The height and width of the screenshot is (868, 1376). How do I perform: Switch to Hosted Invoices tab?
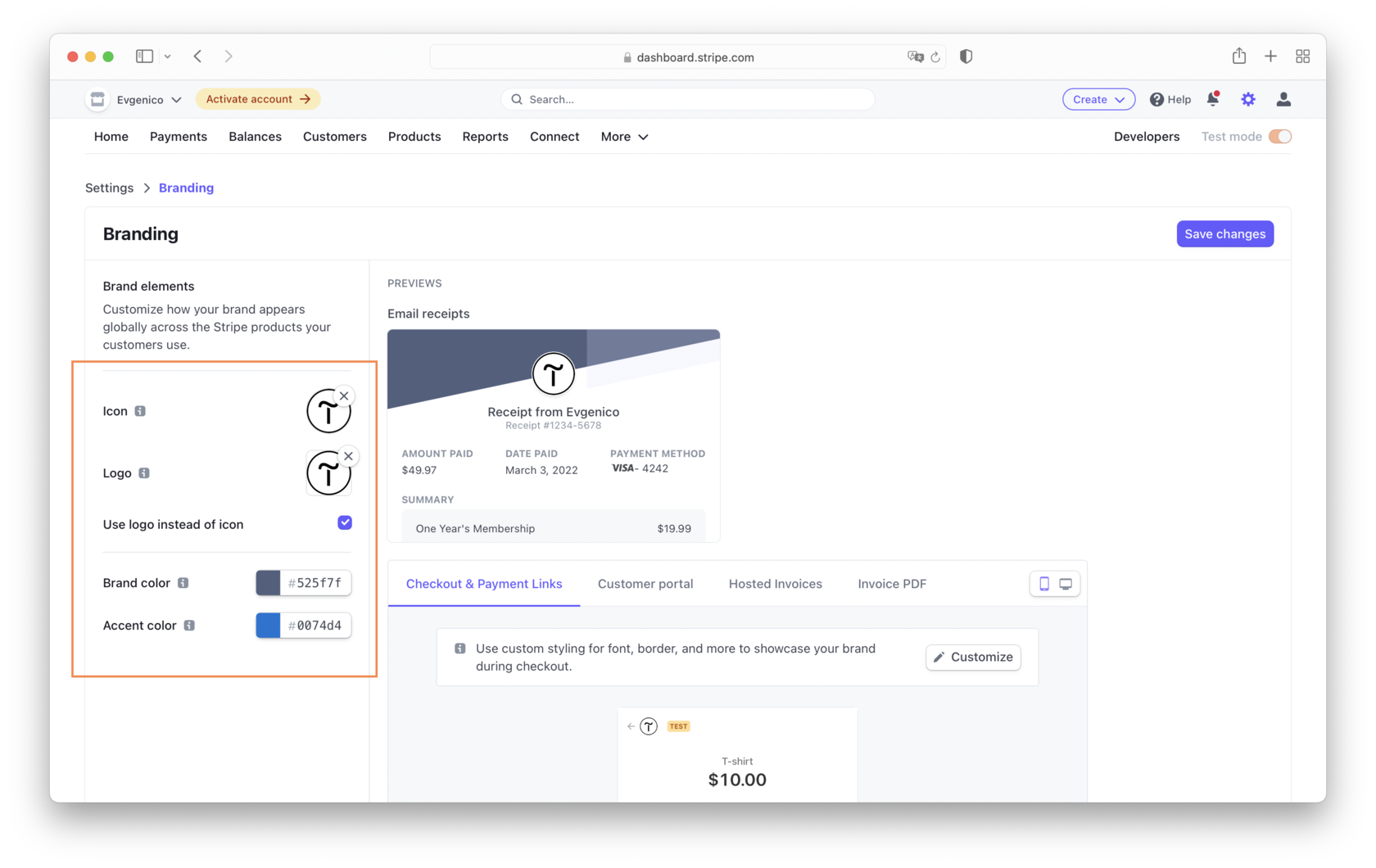(x=776, y=584)
